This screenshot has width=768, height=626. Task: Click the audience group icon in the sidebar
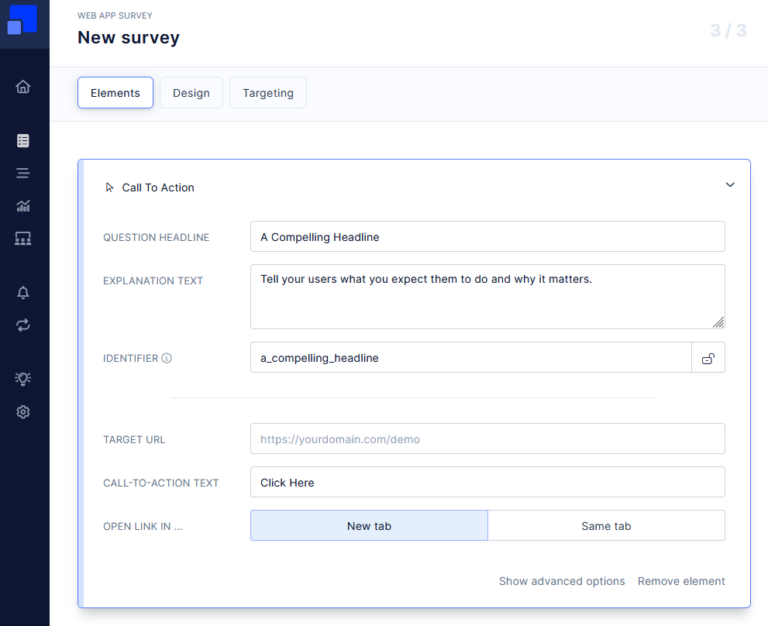(x=23, y=238)
